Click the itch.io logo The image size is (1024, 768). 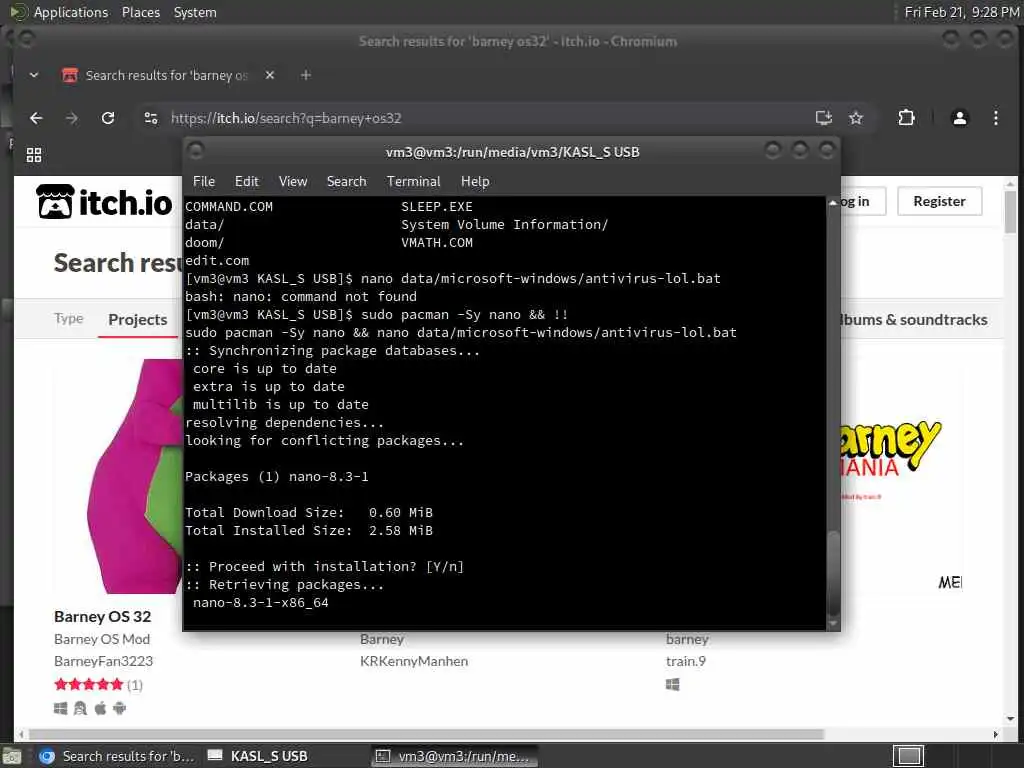104,201
